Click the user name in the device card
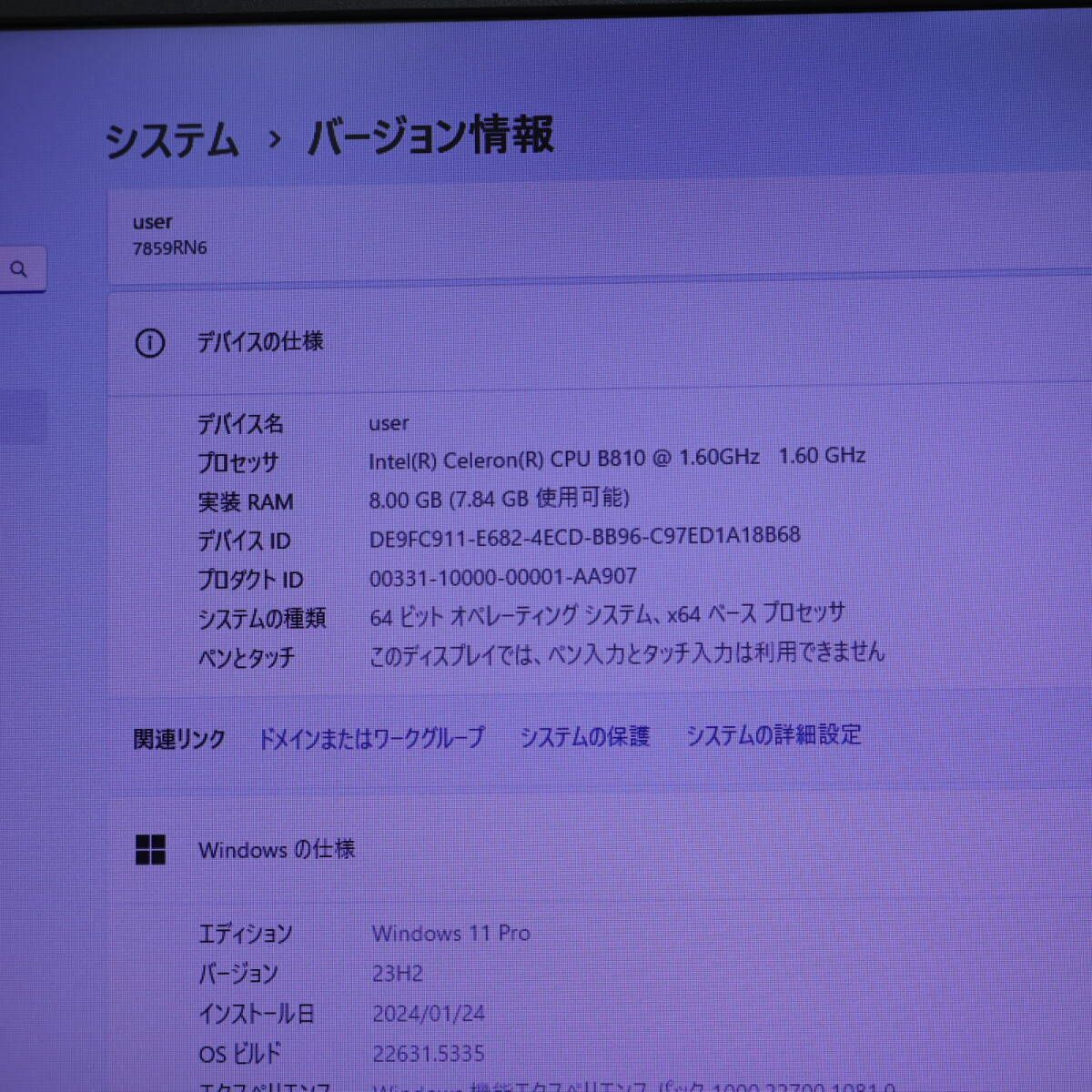 click(152, 222)
